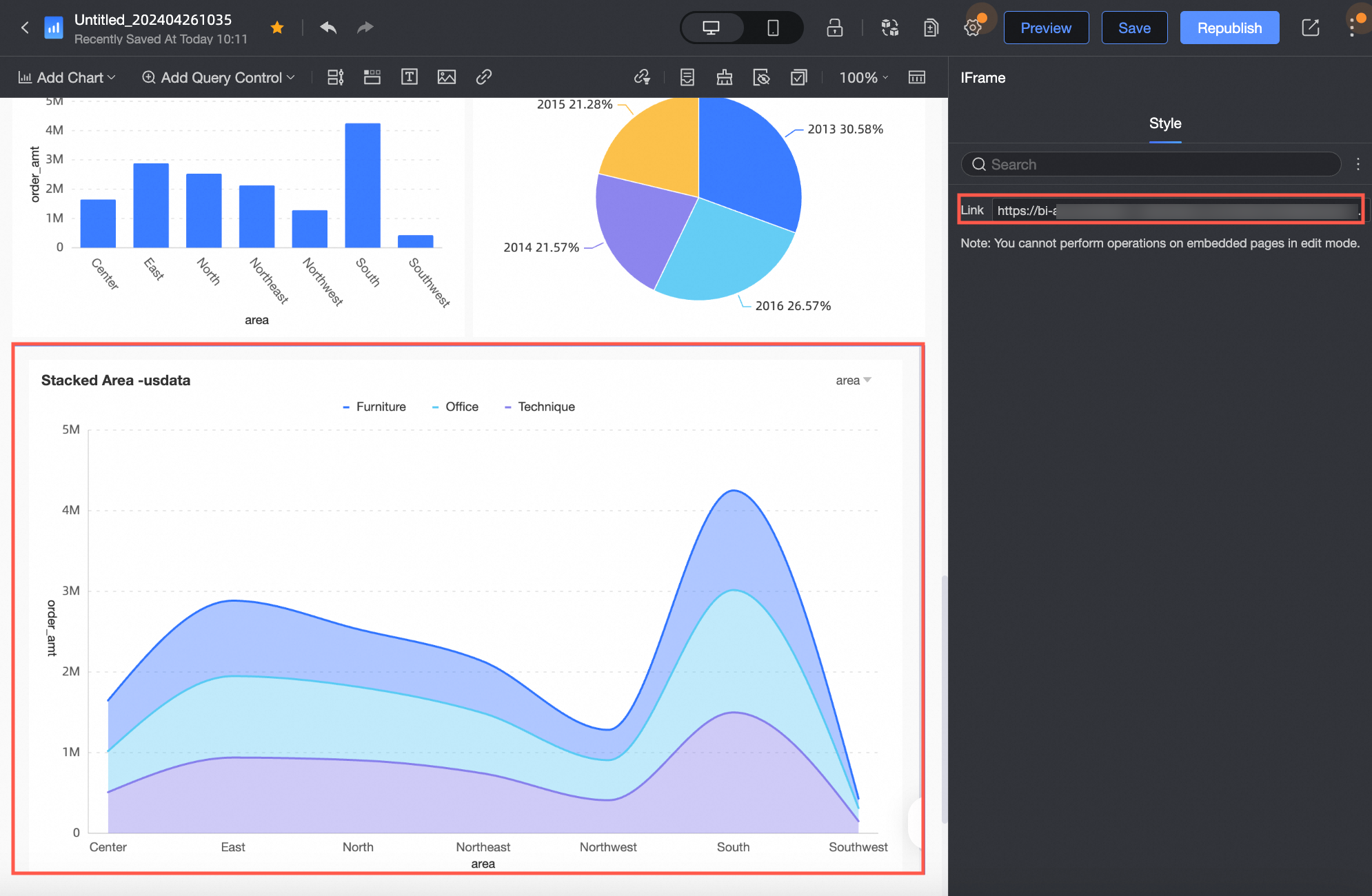Switch to desktop layout view
Viewport: 1372px width, 896px height.
[x=712, y=28]
